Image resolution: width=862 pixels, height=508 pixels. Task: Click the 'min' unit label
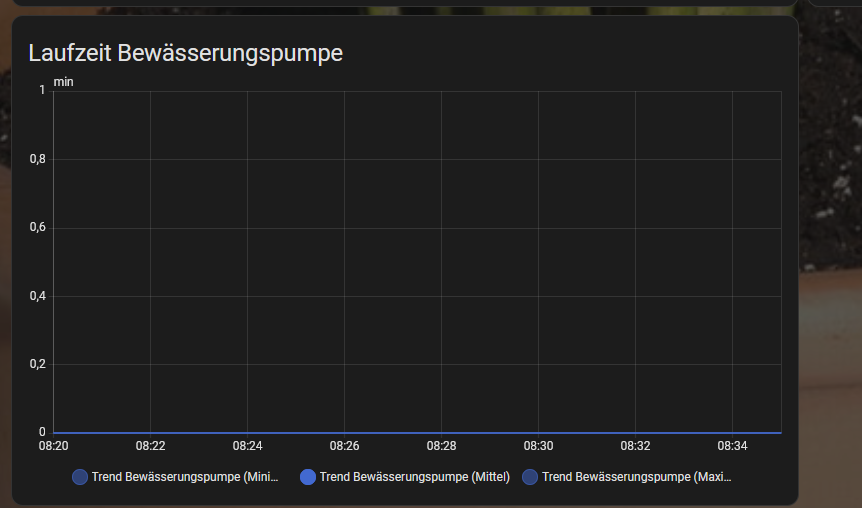[63, 81]
